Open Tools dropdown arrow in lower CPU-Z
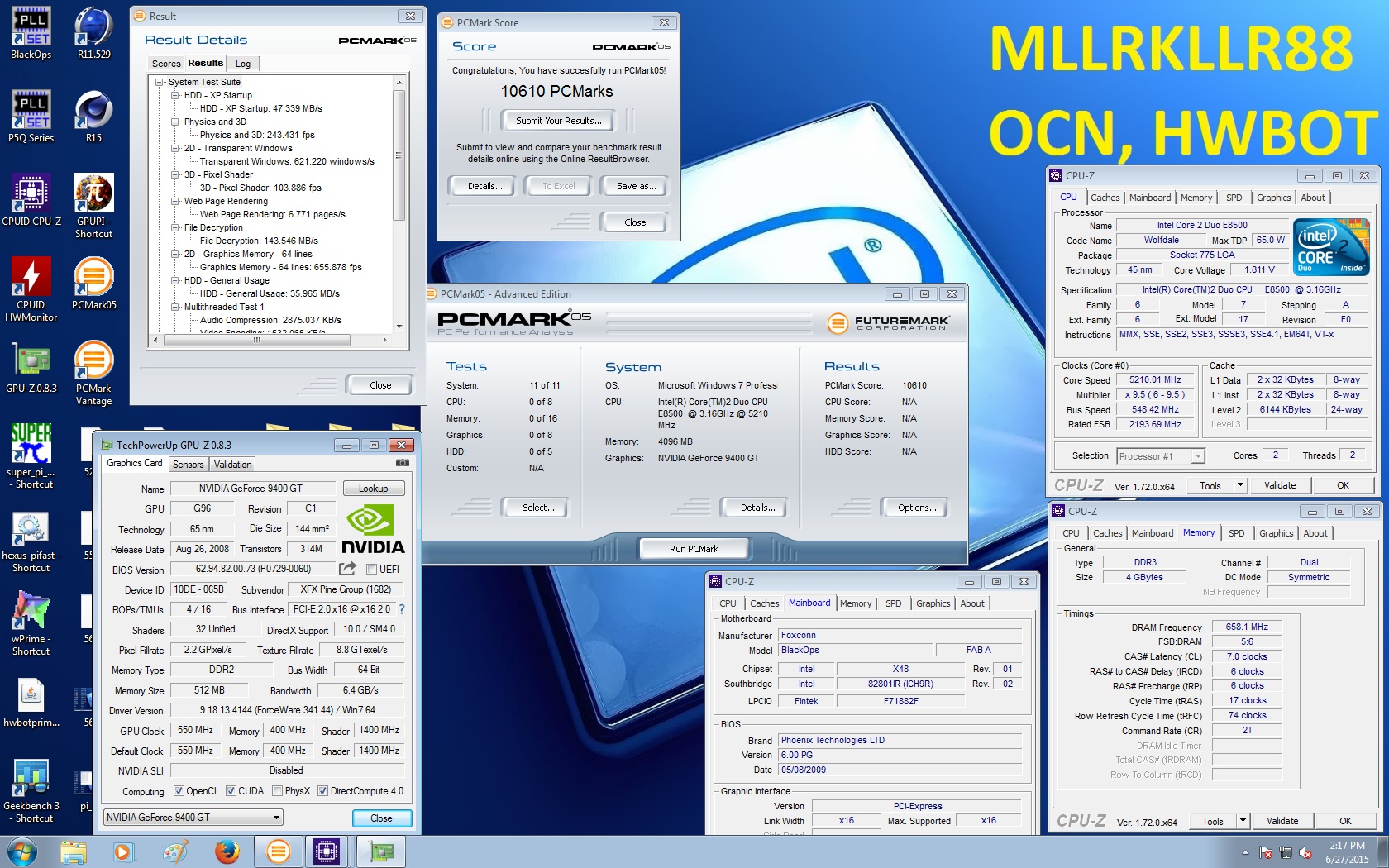Viewport: 1389px width, 868px height. click(1243, 821)
